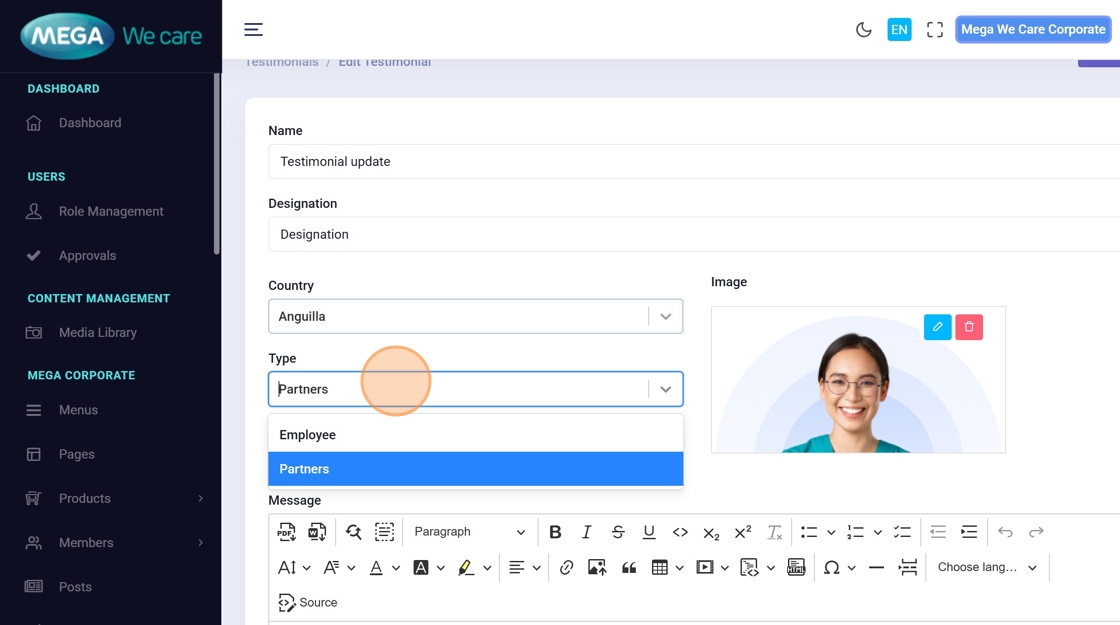Insert a horizontal line

(x=876, y=568)
